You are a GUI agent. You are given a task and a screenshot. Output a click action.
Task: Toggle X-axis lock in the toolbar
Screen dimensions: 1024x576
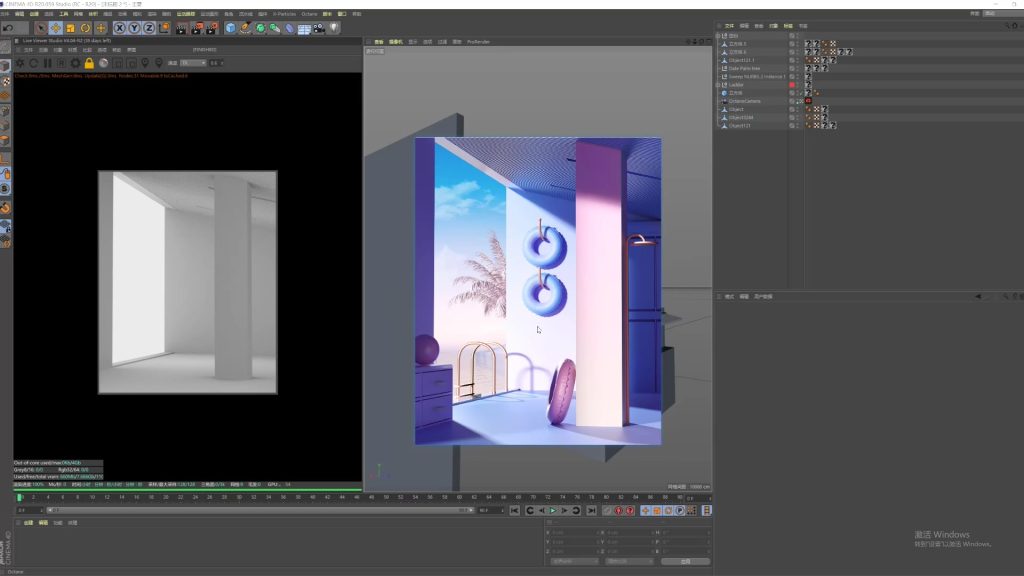(x=119, y=28)
